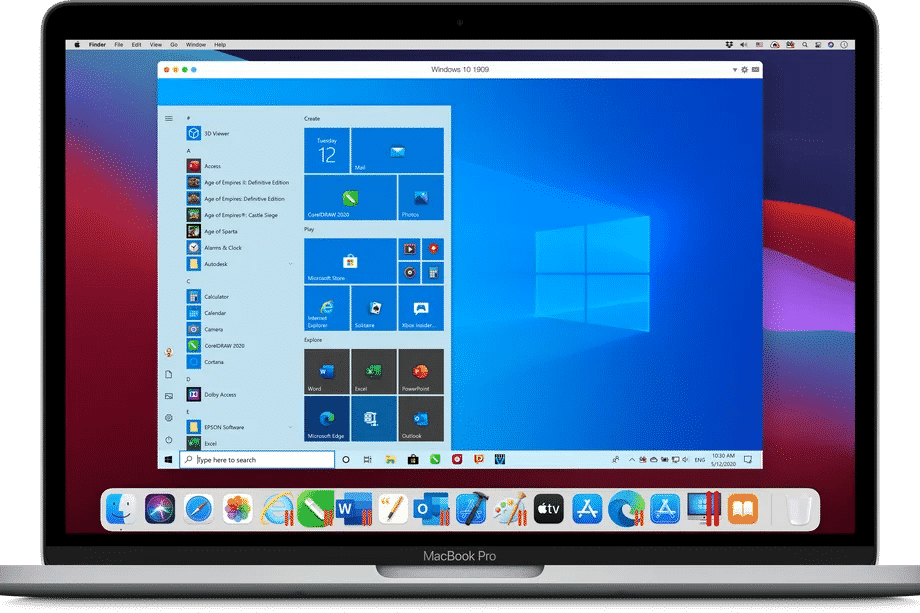The width and height of the screenshot is (920, 613).
Task: Click the "Explore" tile group header
Action: point(313,340)
